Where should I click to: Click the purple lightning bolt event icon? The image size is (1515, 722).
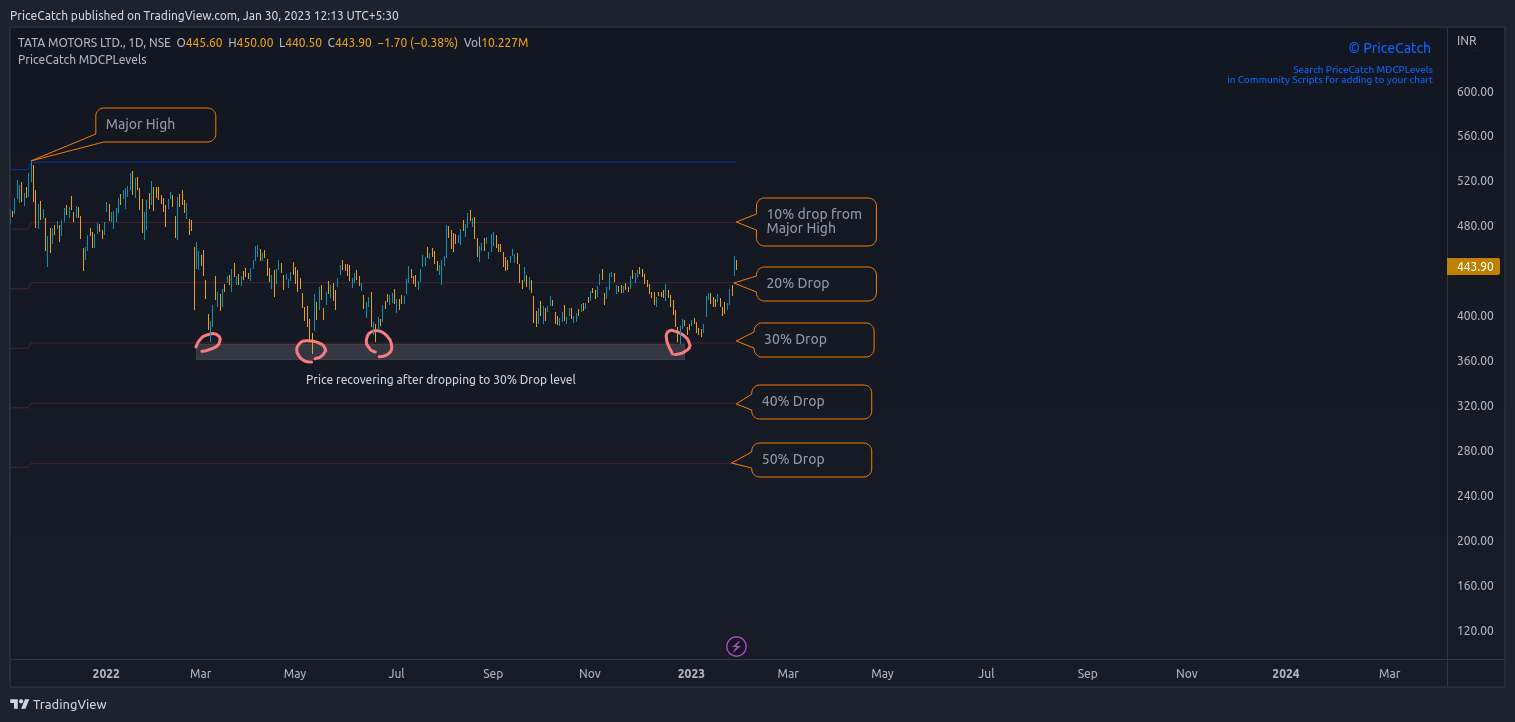coord(736,646)
